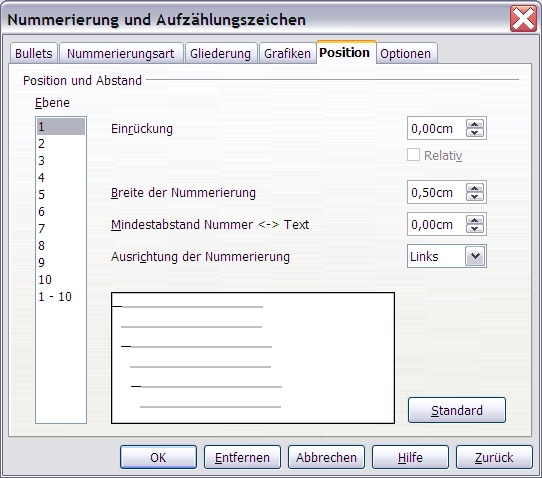This screenshot has width=542, height=478.
Task: Confirm the dialog with OK
Action: click(x=158, y=457)
